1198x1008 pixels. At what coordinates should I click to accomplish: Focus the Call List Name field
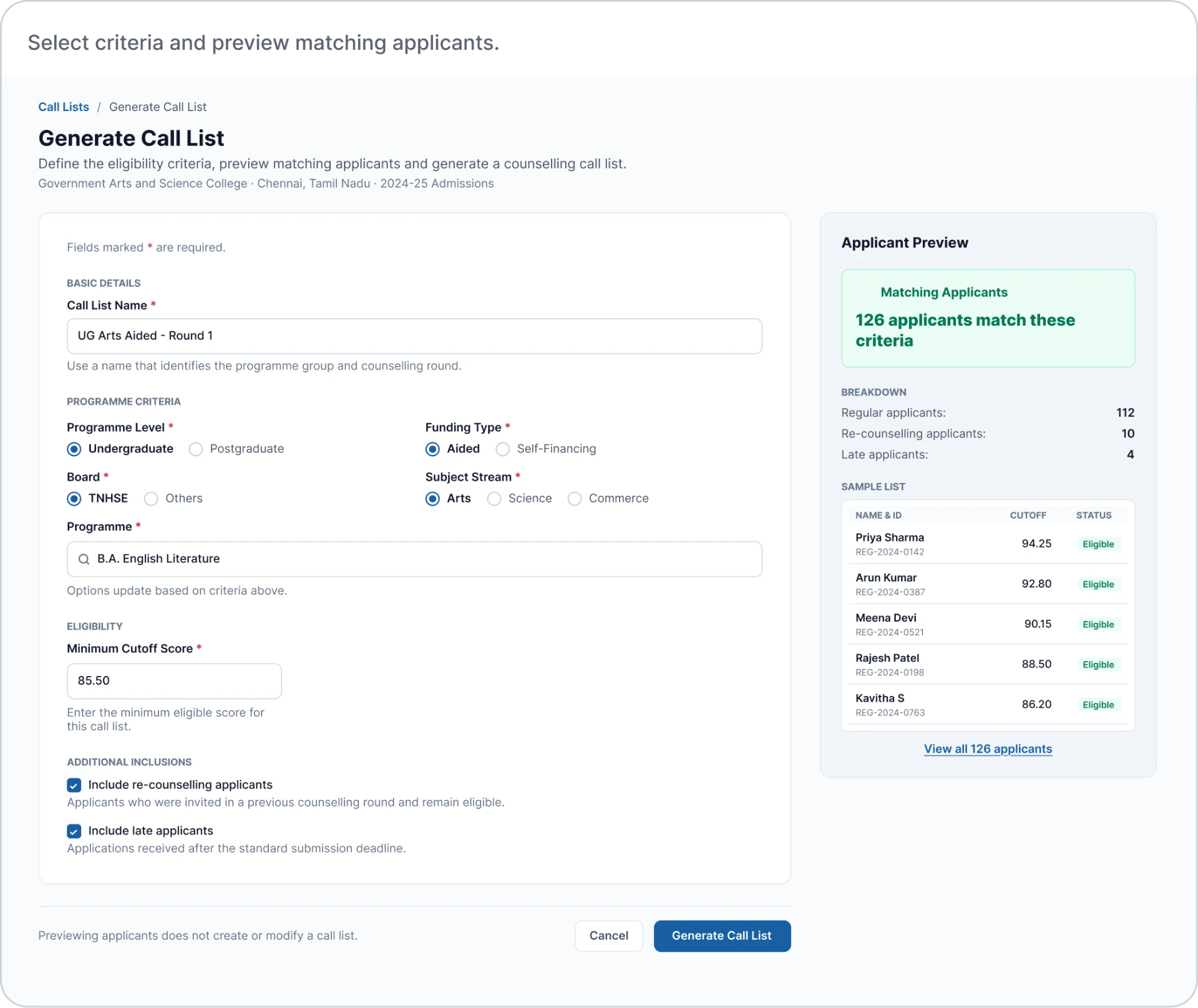[414, 336]
